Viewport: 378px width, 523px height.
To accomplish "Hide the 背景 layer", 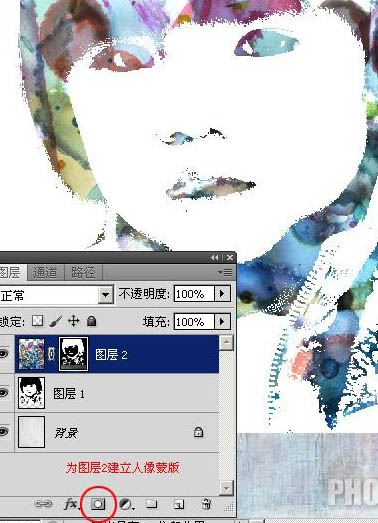I will (x=4, y=432).
